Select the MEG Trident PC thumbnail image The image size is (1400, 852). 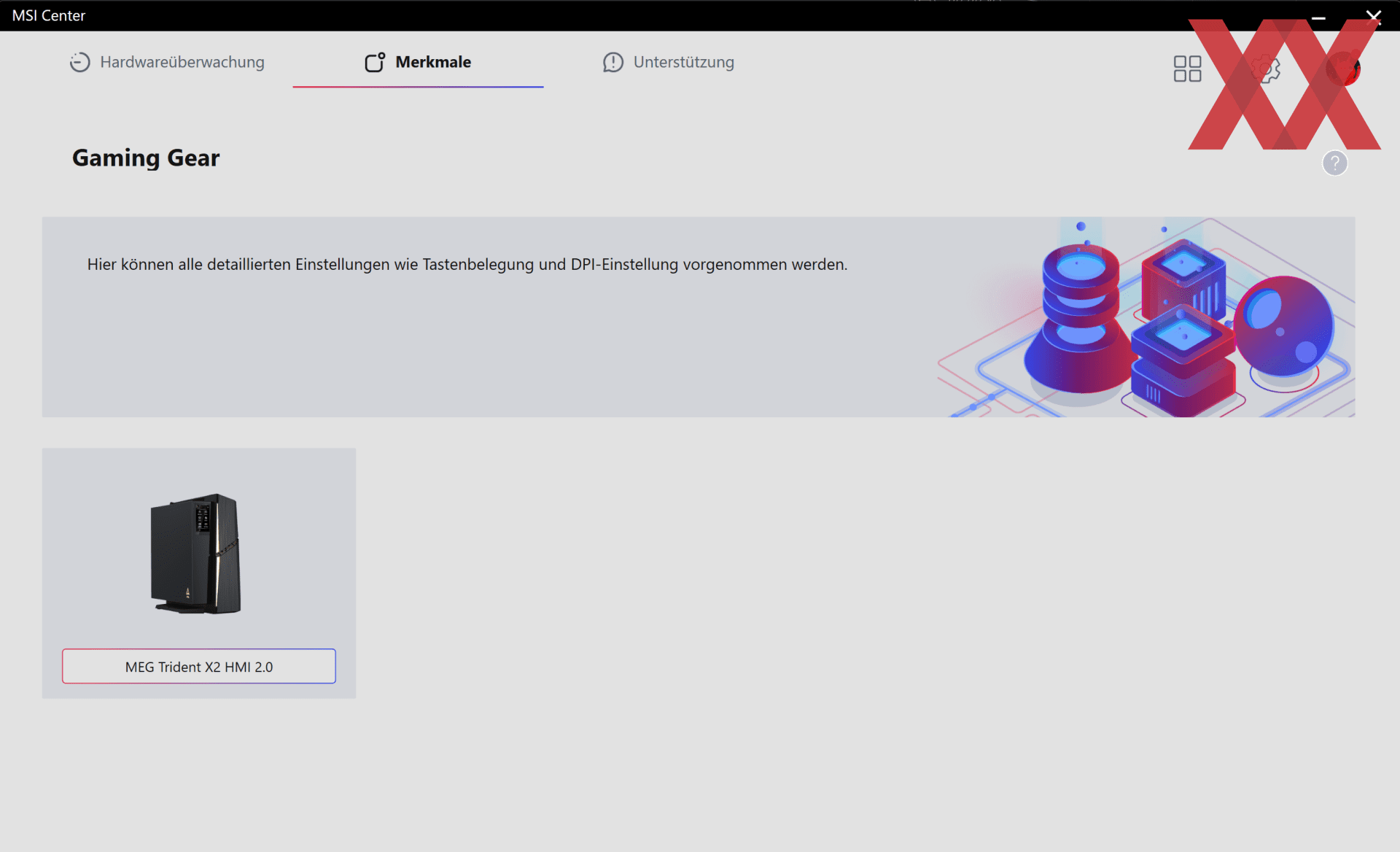[195, 554]
